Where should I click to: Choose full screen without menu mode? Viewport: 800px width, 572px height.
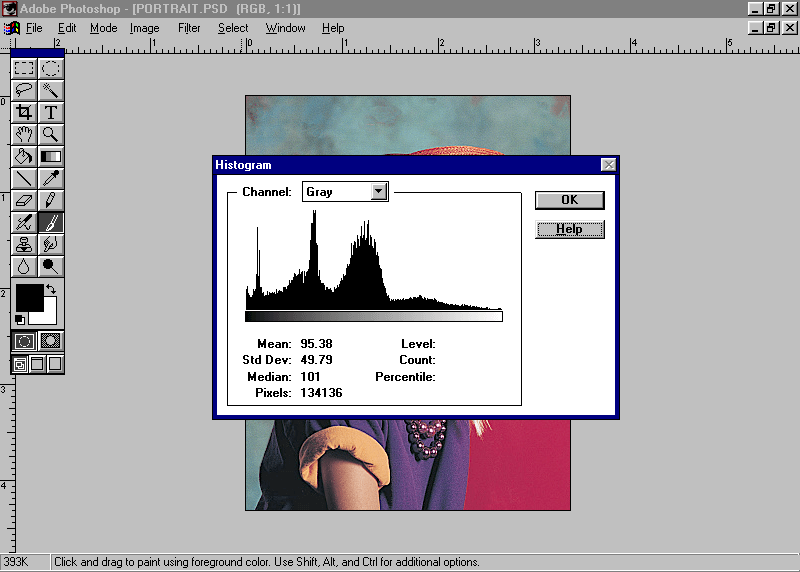tap(55, 364)
